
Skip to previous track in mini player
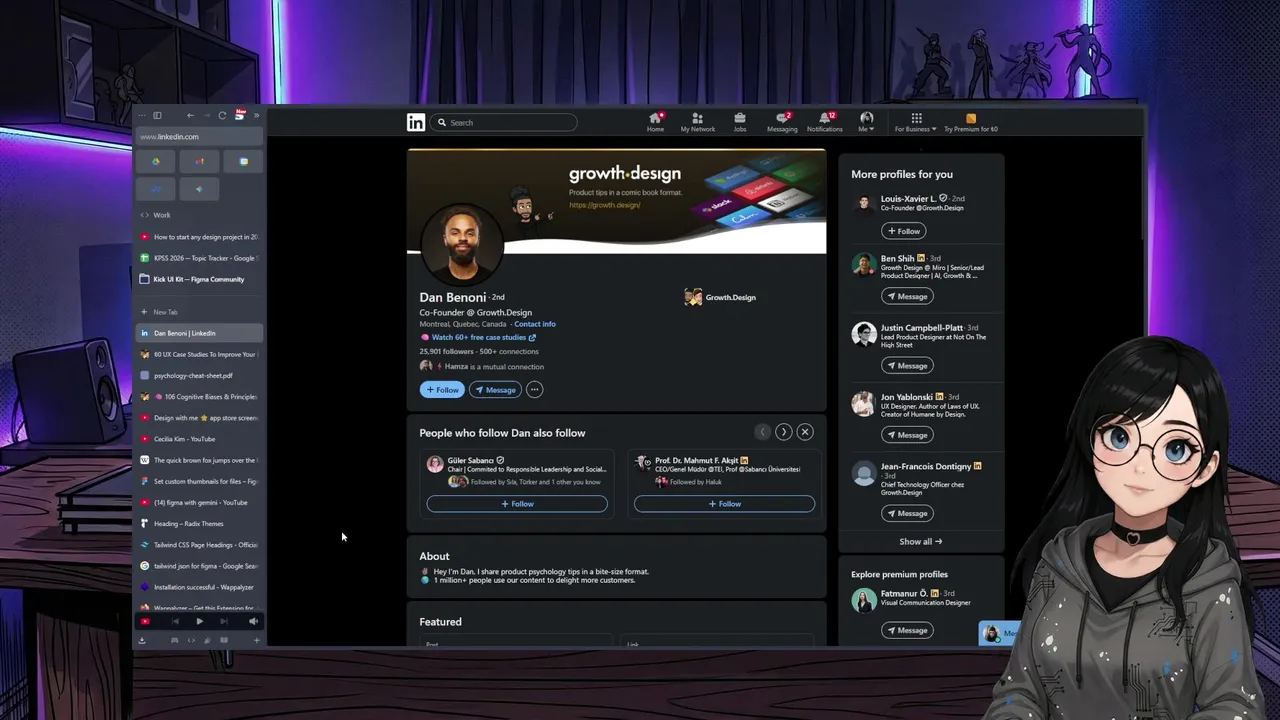(174, 621)
